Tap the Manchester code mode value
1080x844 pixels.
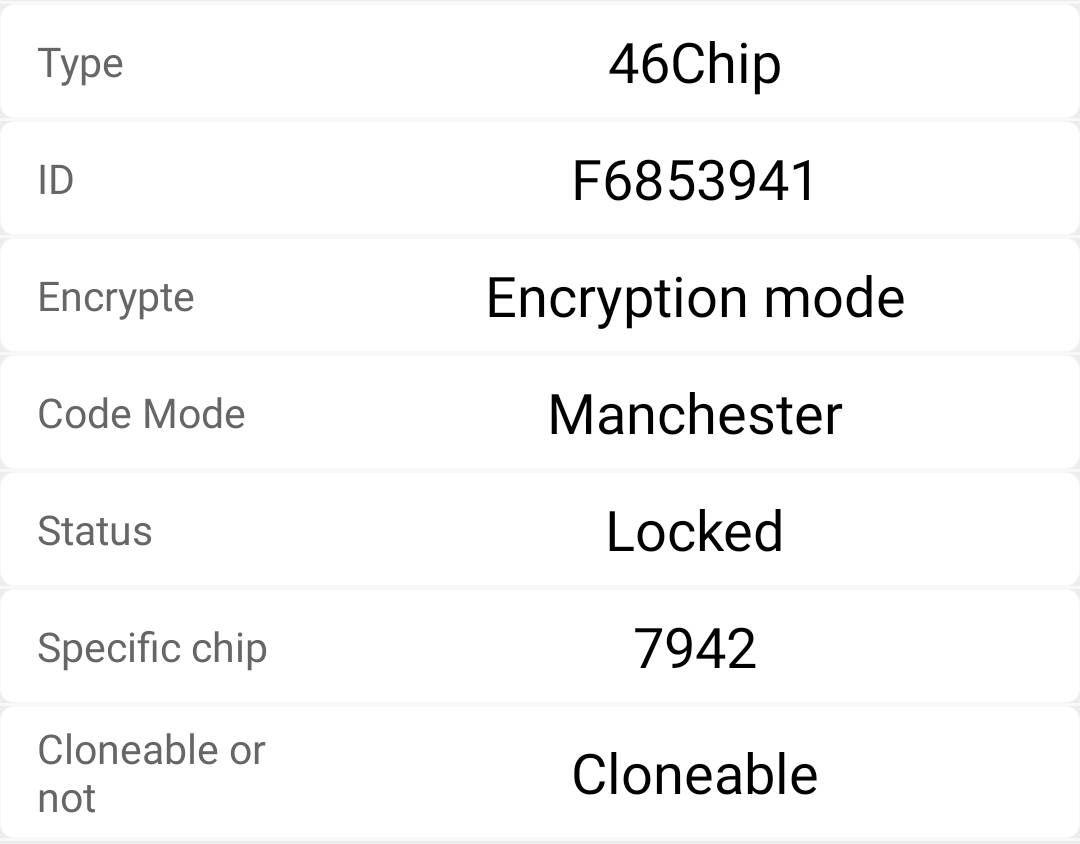tap(695, 415)
